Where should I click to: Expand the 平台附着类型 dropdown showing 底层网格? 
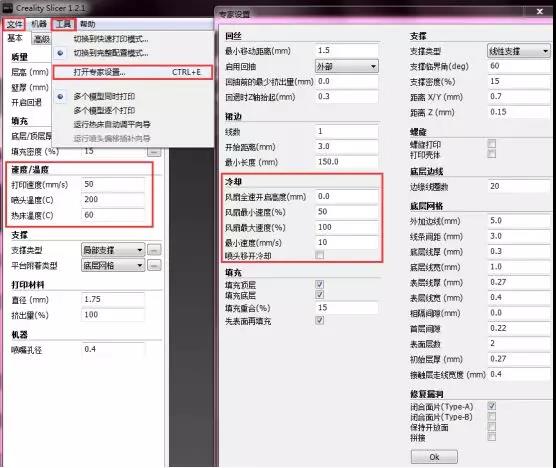pyautogui.click(x=113, y=265)
